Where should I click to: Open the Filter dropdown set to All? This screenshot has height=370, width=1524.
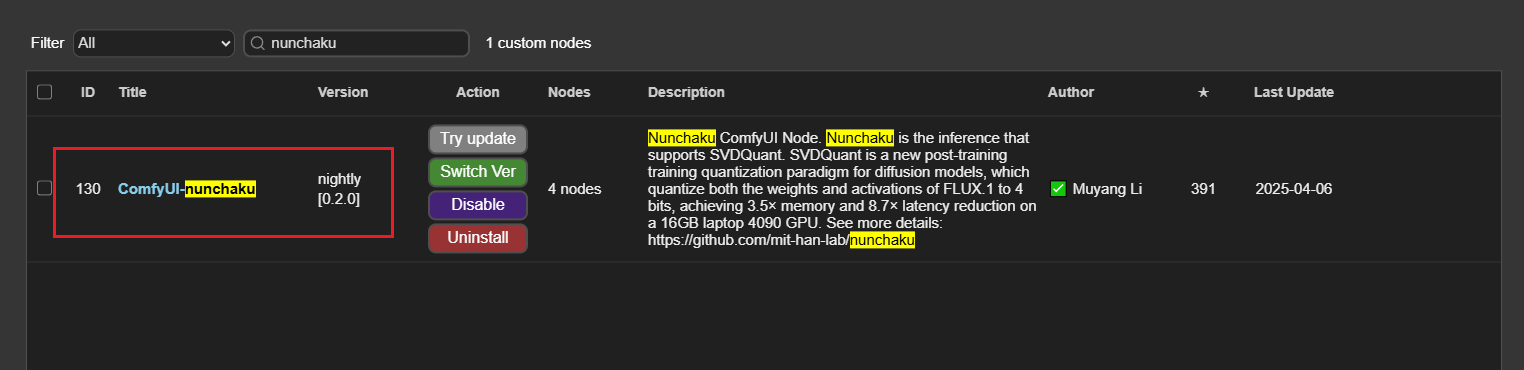coord(153,43)
